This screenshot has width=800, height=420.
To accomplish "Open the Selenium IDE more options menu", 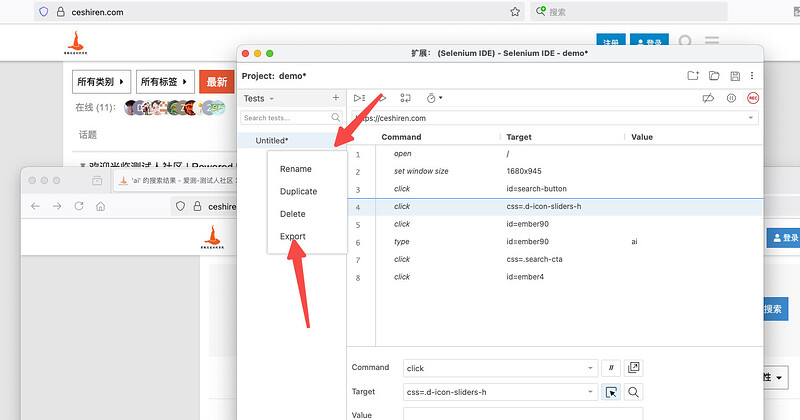I will pyautogui.click(x=752, y=76).
